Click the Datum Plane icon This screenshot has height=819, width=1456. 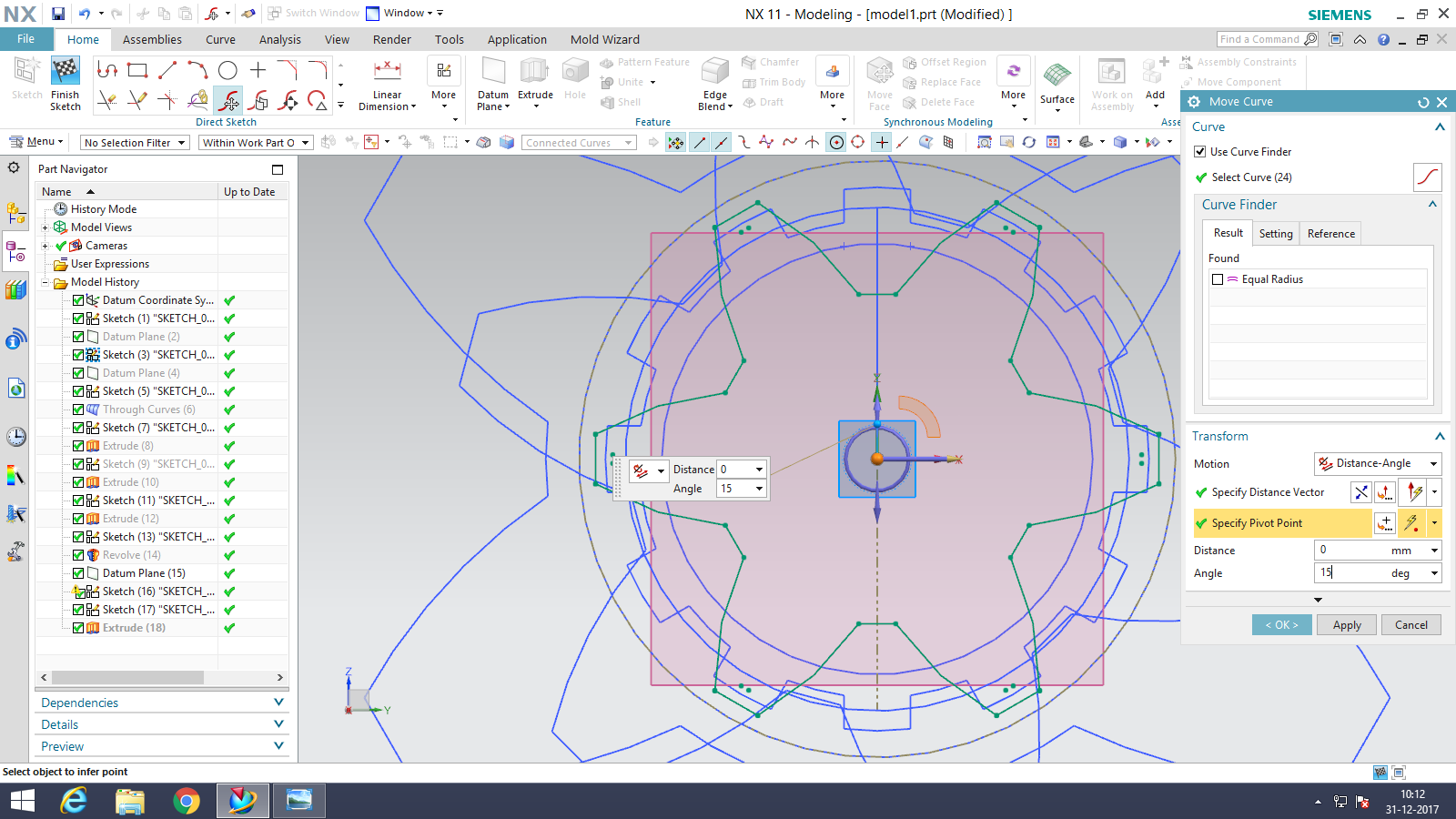click(493, 72)
